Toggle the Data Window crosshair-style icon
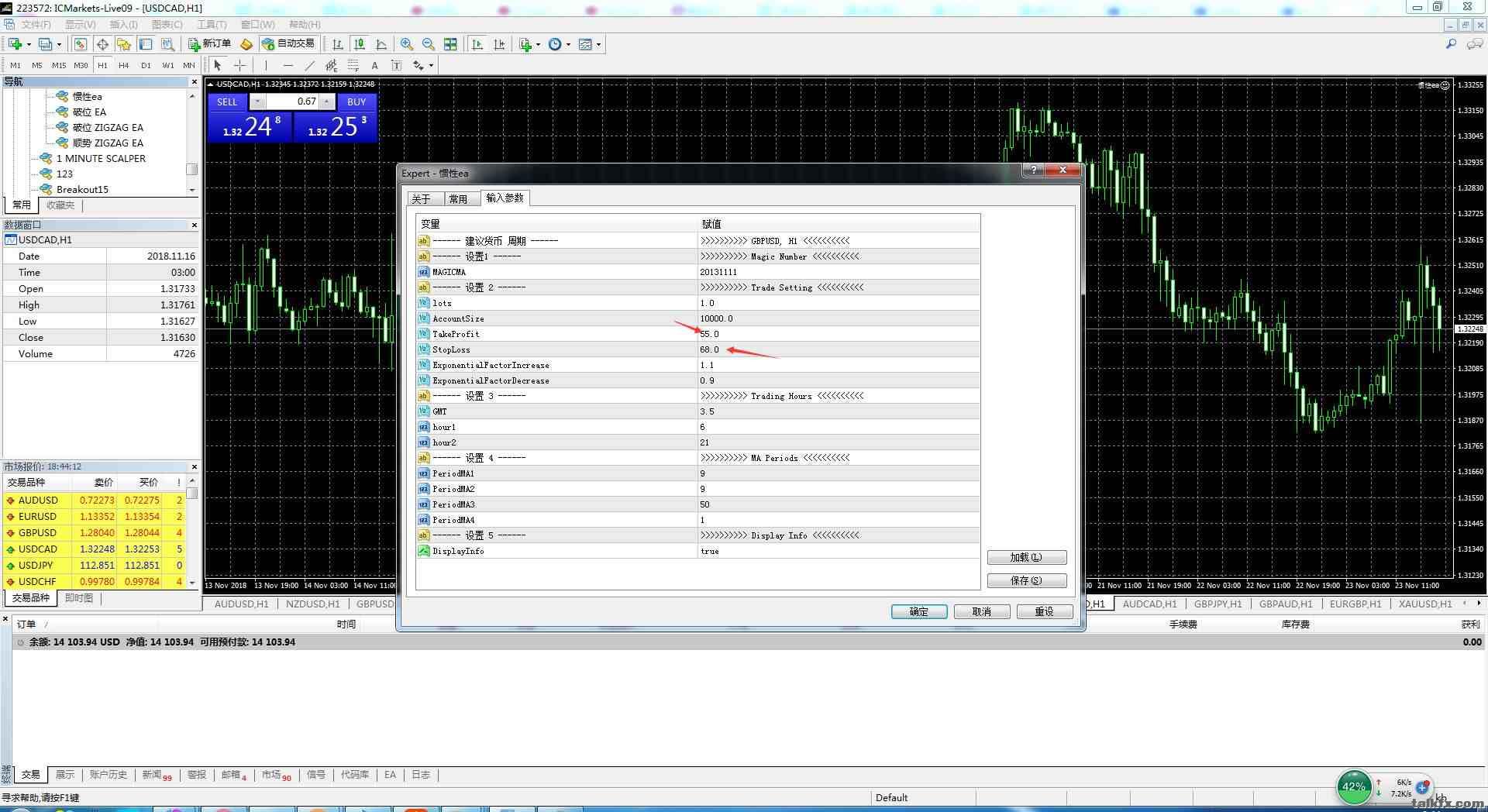The image size is (1488, 812). coord(102,44)
